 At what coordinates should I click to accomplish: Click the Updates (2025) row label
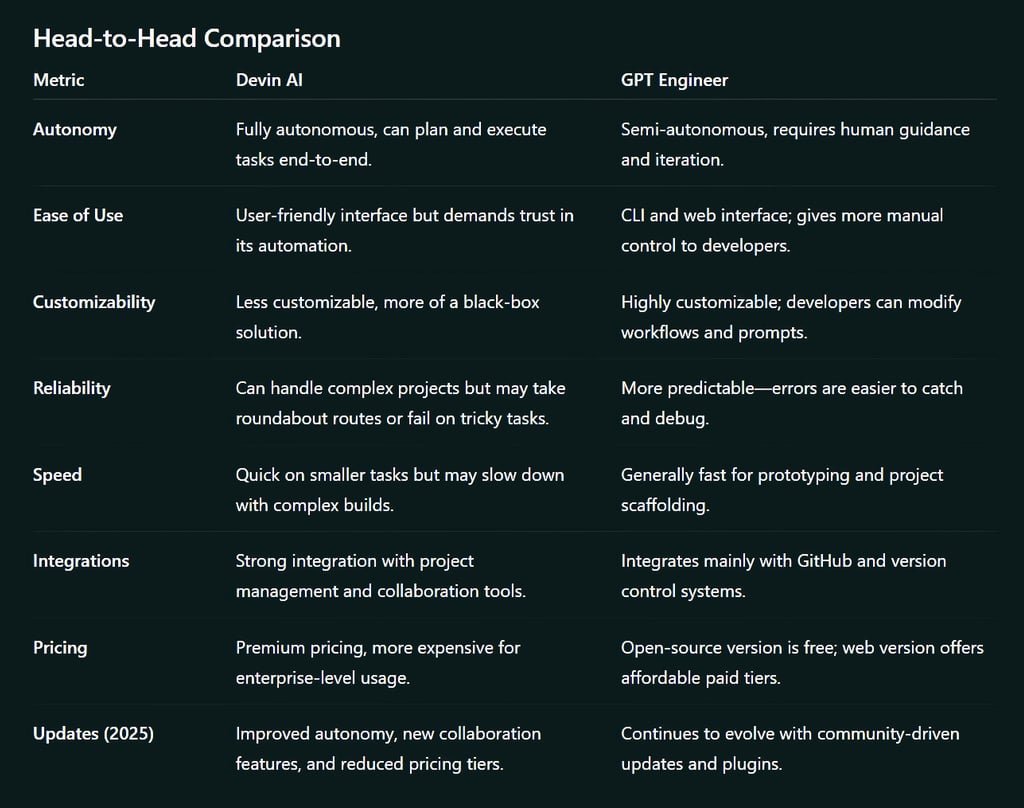click(93, 734)
